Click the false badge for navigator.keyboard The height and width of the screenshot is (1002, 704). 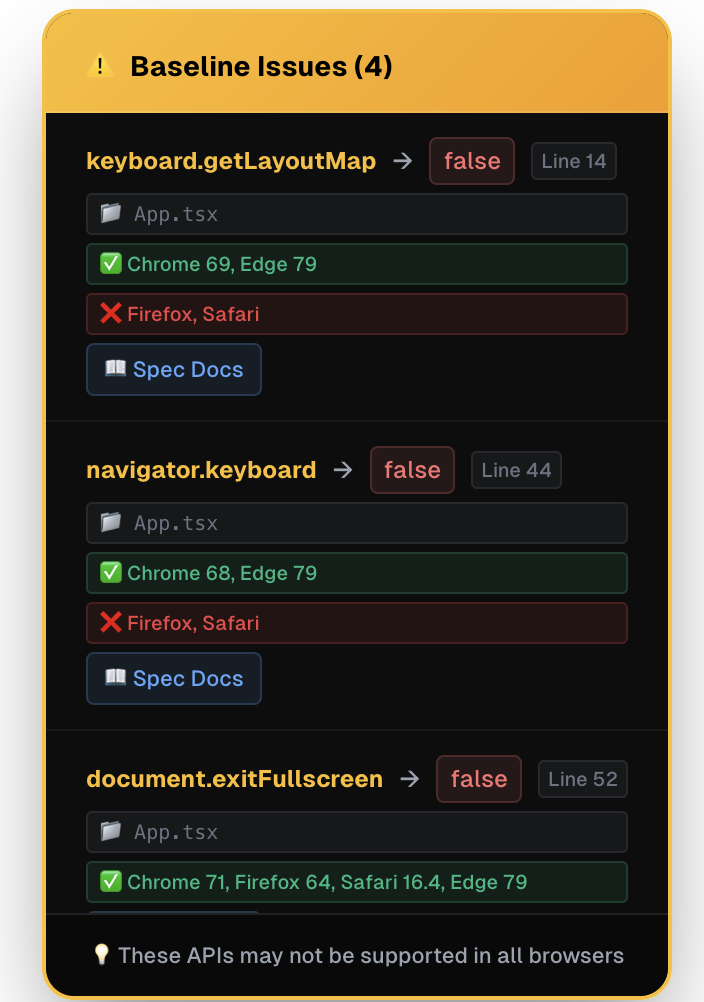(412, 470)
